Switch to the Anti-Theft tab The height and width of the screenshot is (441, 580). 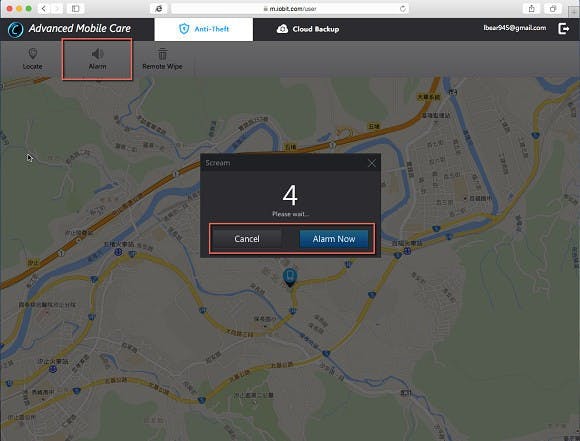(x=204, y=29)
